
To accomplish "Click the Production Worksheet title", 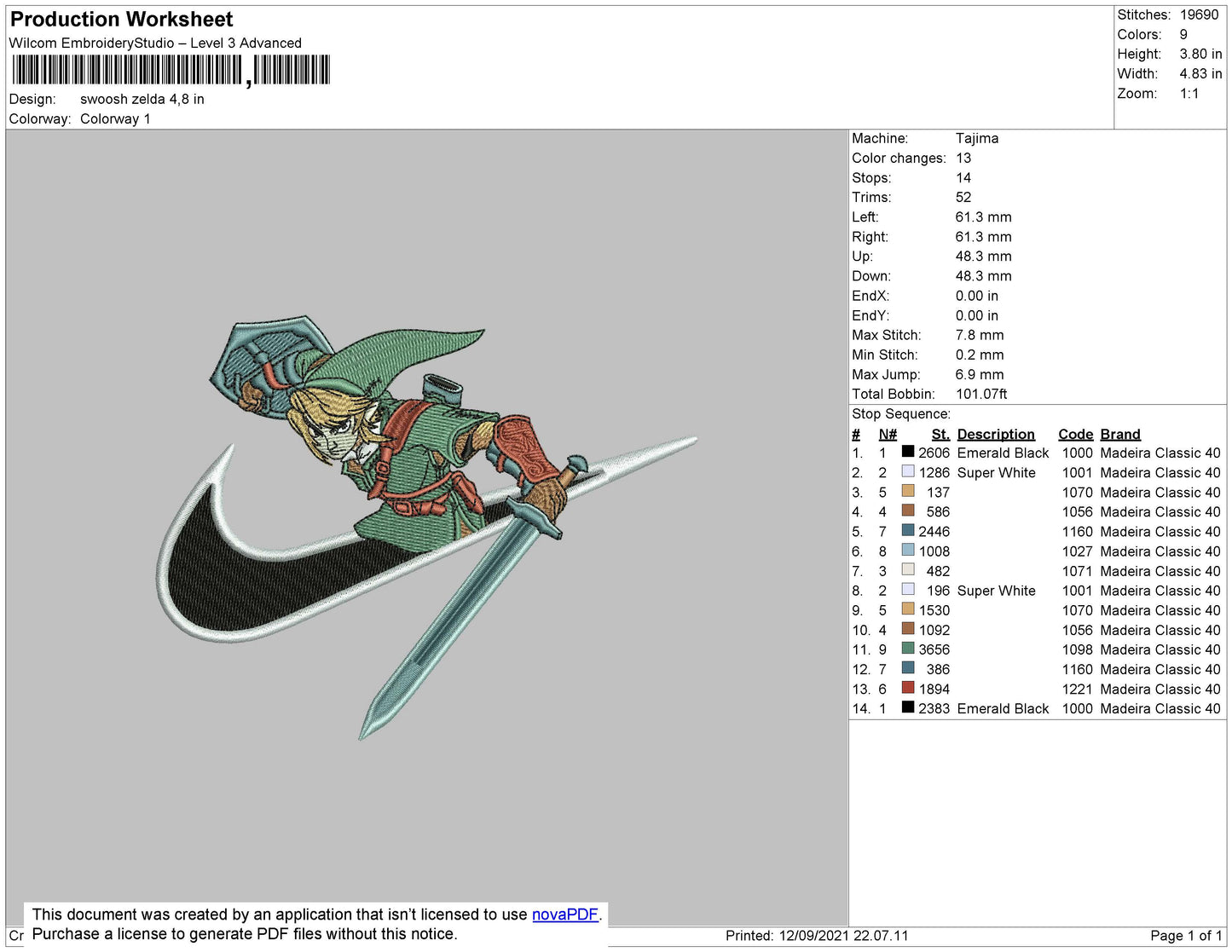I will pyautogui.click(x=121, y=20).
